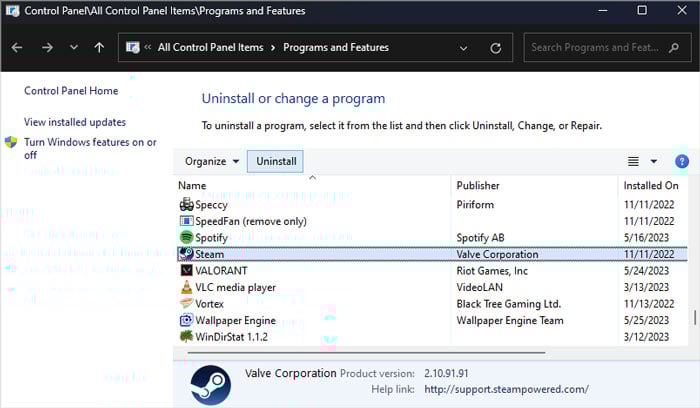Sort by the Publisher column header

point(478,185)
